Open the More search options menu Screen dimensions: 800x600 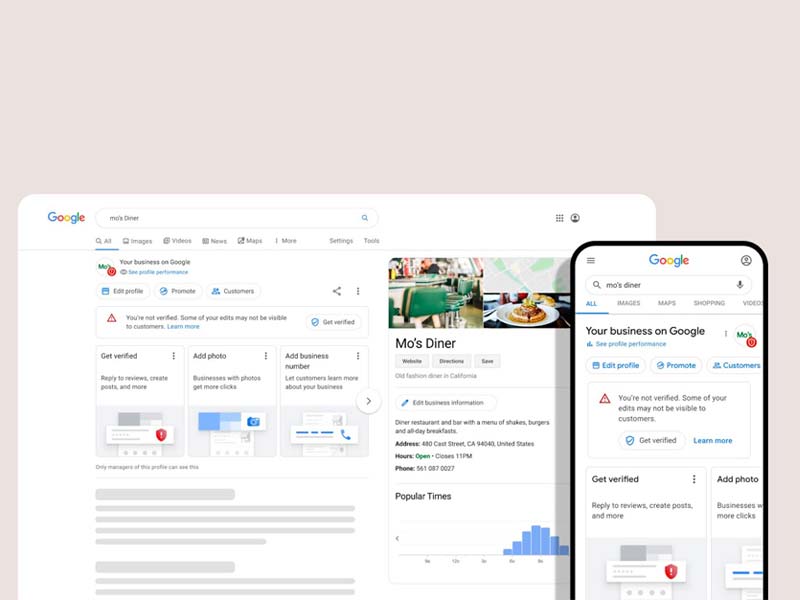click(286, 241)
